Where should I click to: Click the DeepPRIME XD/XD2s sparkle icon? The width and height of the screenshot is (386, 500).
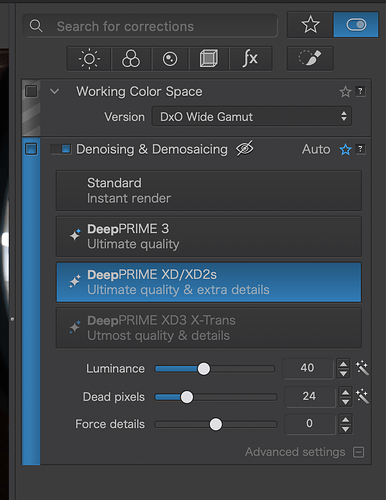tap(75, 281)
